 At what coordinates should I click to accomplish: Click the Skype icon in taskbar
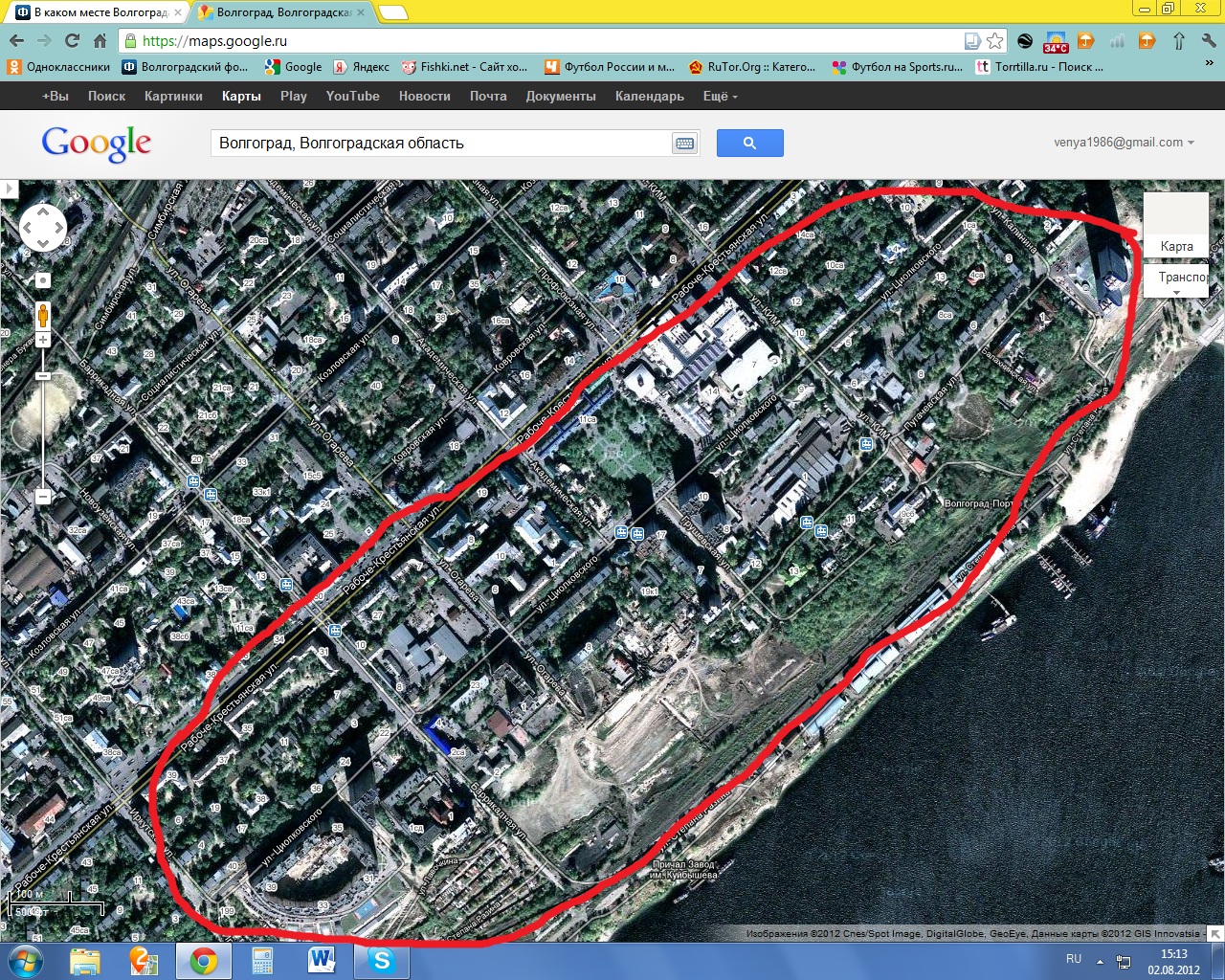click(381, 960)
